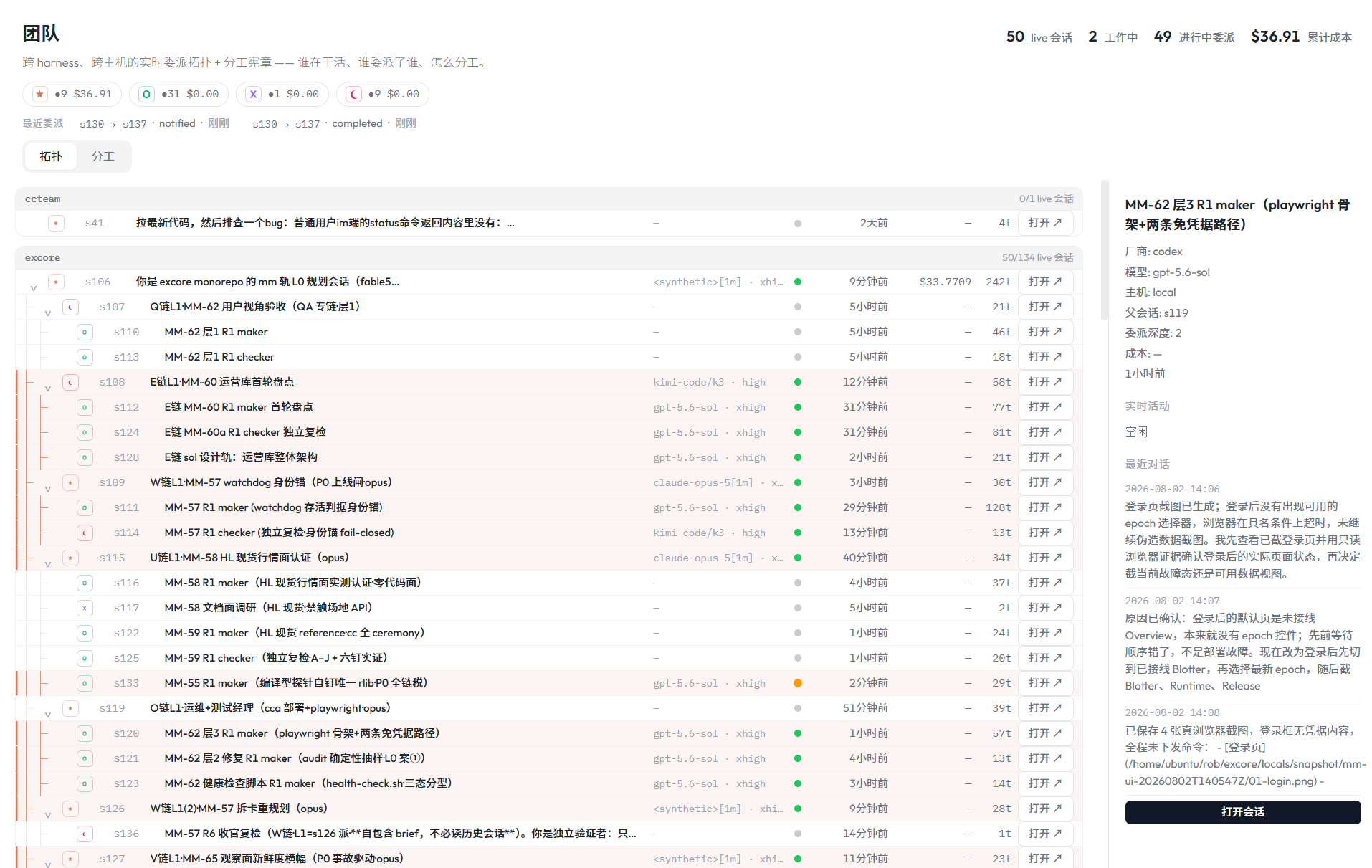This screenshot has height=868, width=1372.
Task: Collapse the s106 session tree
Action: pos(33,287)
